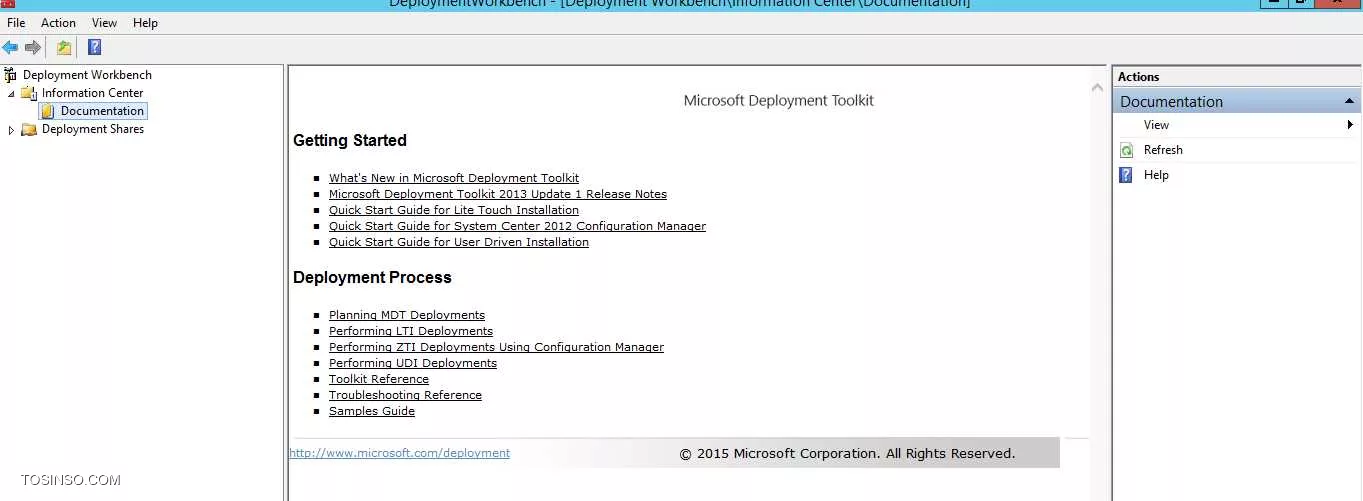Click the Information Center folder icon
This screenshot has width=1363, height=501.
29,93
